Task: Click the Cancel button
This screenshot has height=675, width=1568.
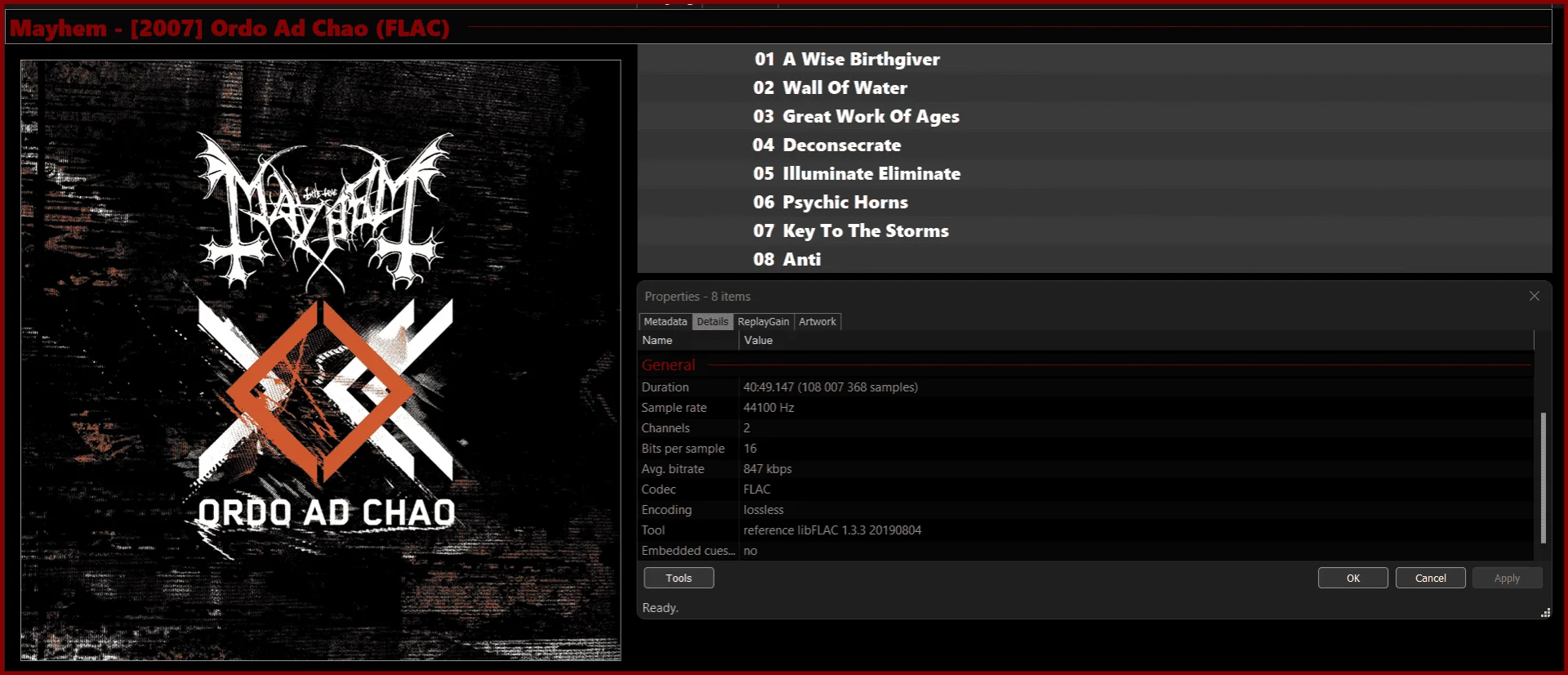Action: coord(1430,578)
